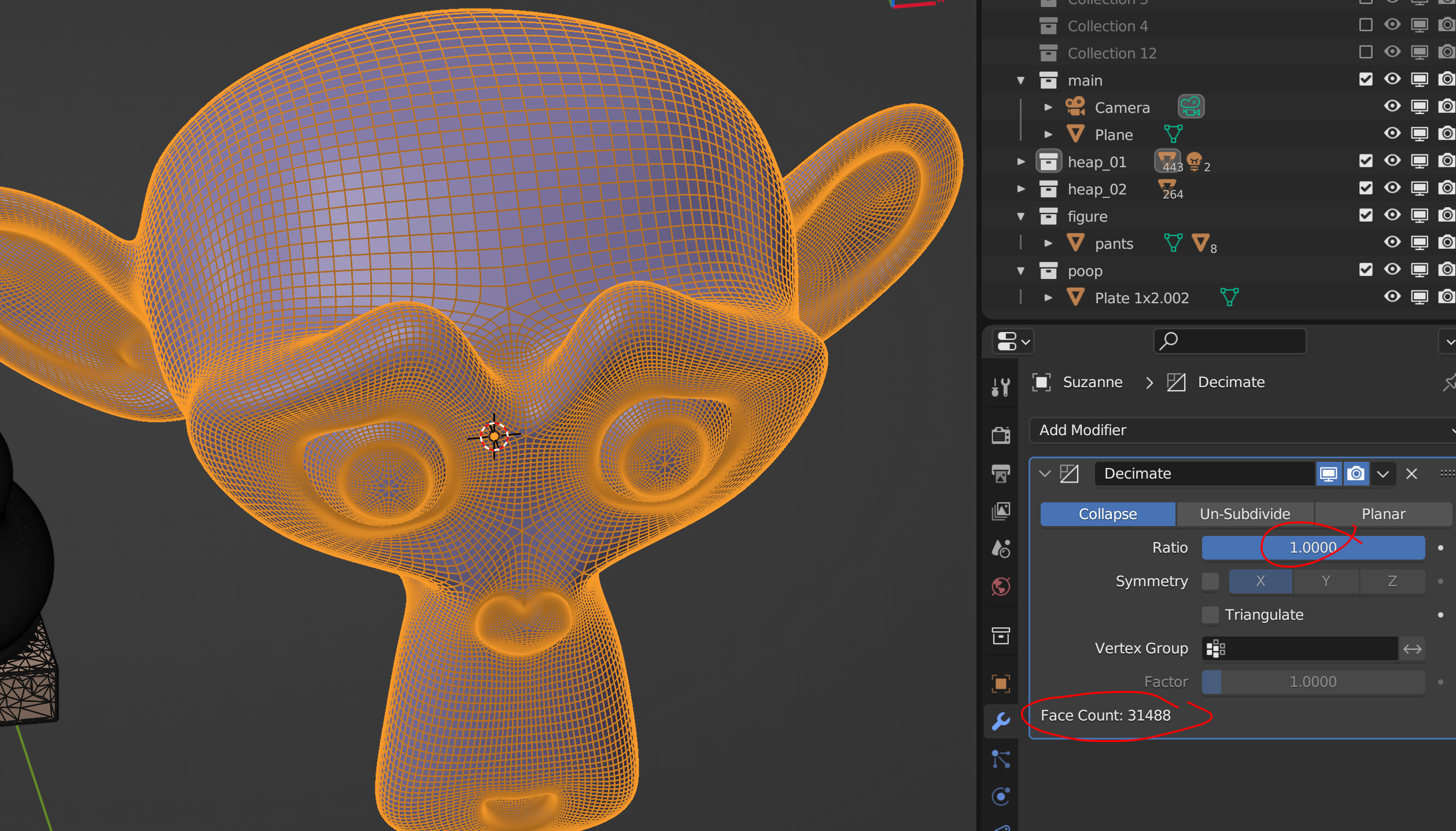Click the Suzanne object icon in breadcrumb
Screen dimensions: 1456x831
pyautogui.click(x=1041, y=382)
